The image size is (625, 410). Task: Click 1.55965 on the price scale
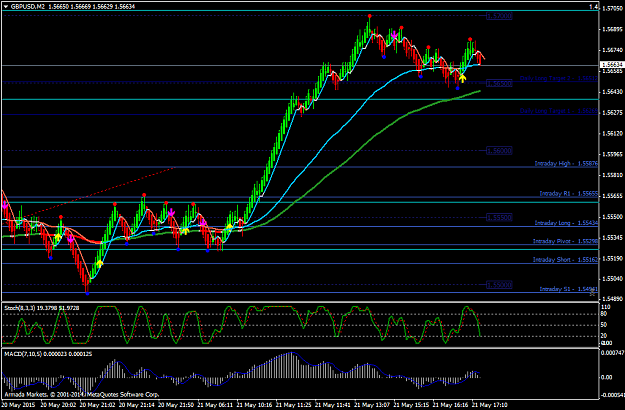612,154
